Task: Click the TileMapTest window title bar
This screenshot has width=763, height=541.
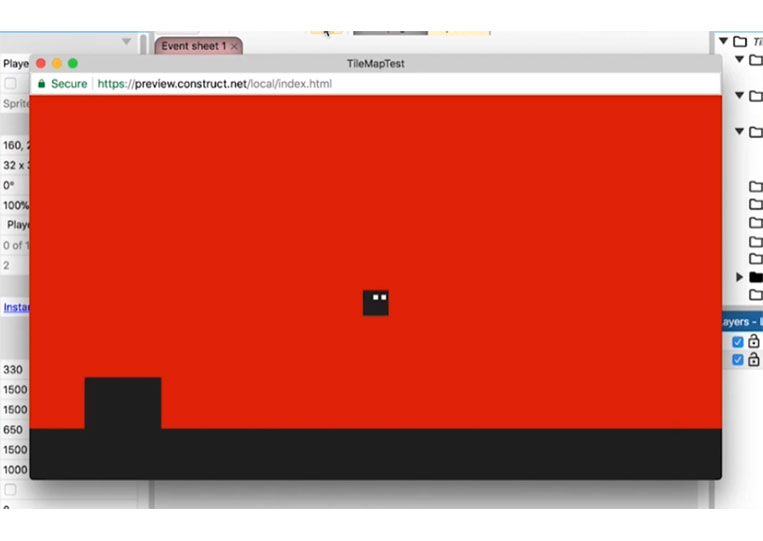Action: click(x=375, y=63)
